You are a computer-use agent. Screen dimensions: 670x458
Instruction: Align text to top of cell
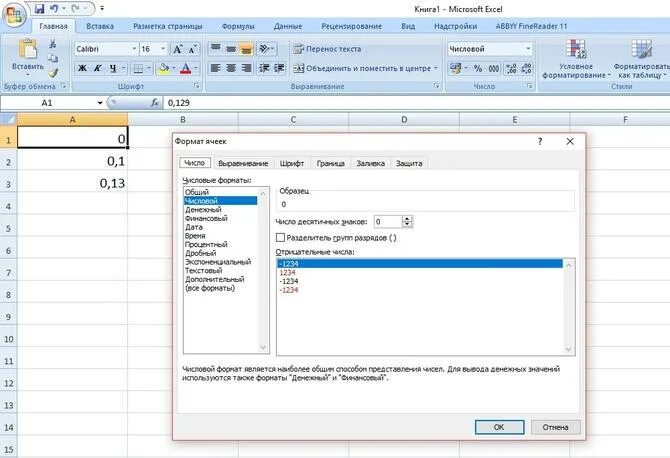[216, 48]
